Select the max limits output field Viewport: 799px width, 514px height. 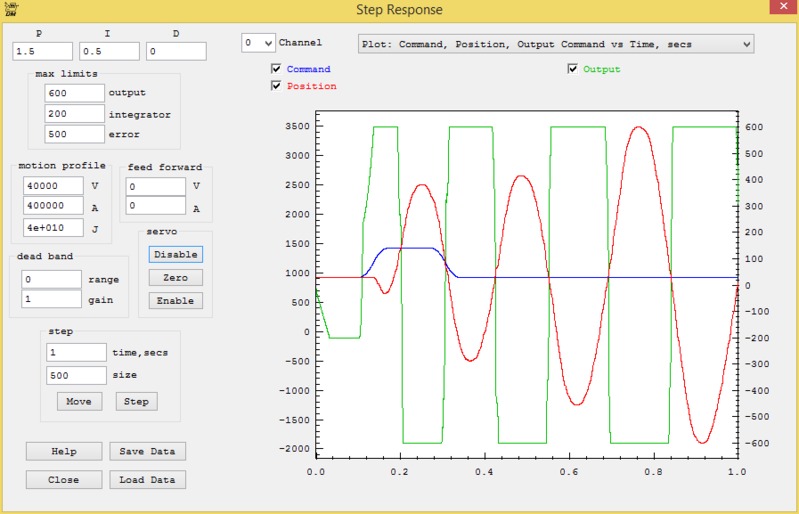[x=74, y=93]
